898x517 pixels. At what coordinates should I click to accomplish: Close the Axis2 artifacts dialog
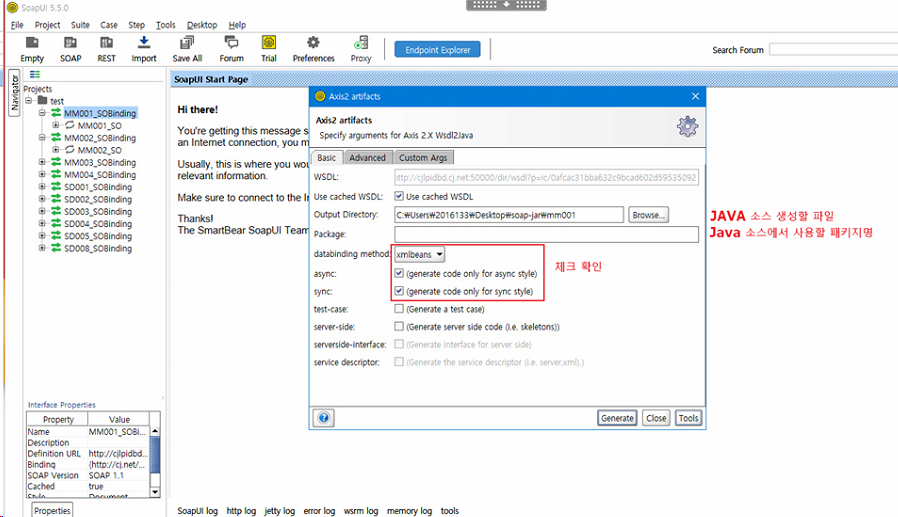pos(695,96)
